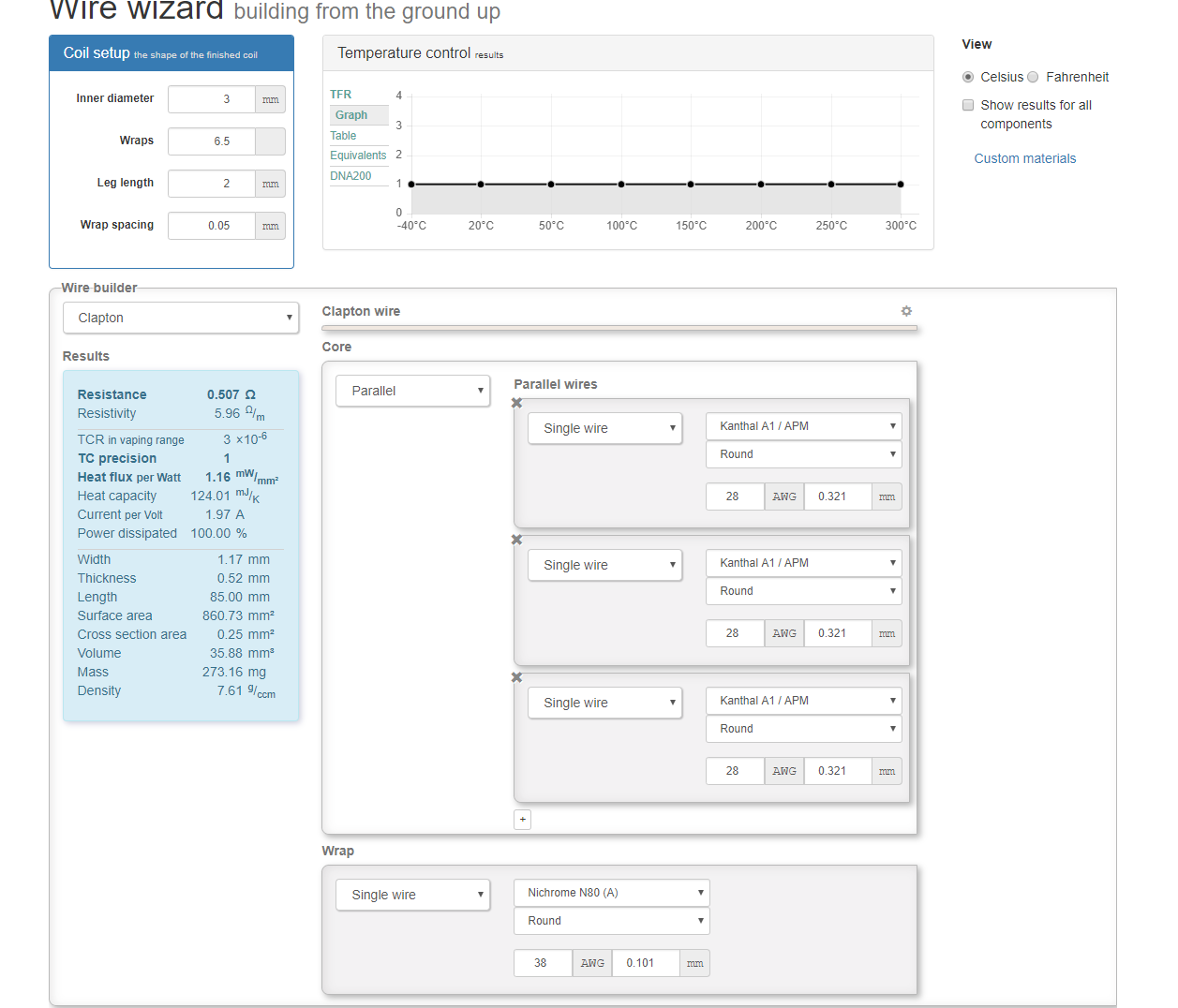1178x1008 pixels.
Task: Click the 300°C data point on graph
Action: coord(901,185)
